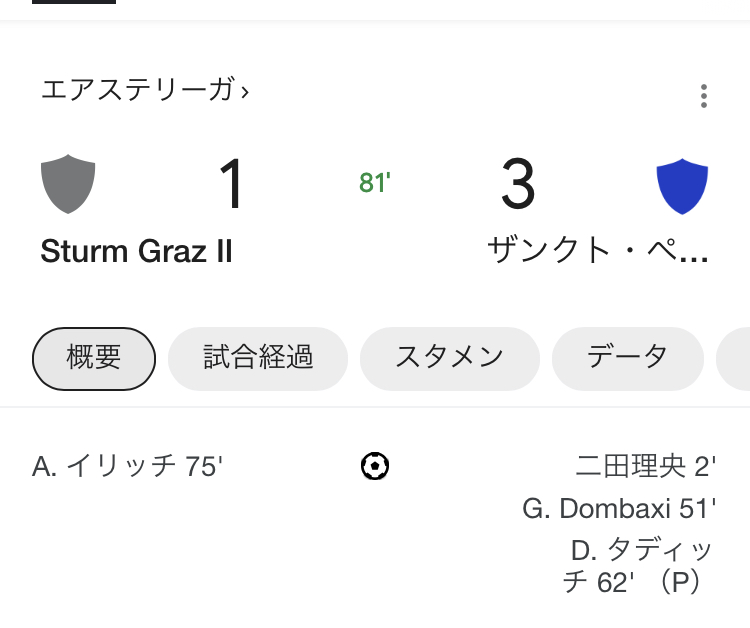Show the データ tab
This screenshot has height=628, width=750.
628,358
